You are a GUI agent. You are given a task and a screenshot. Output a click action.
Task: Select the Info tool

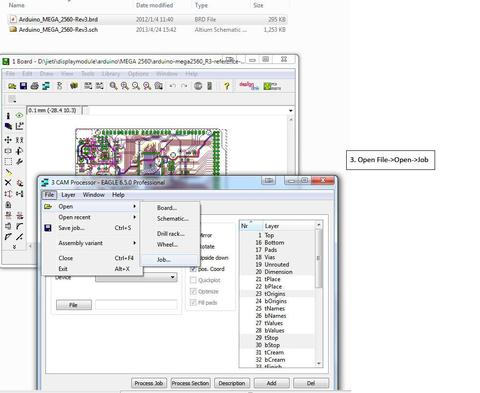[x=8, y=116]
